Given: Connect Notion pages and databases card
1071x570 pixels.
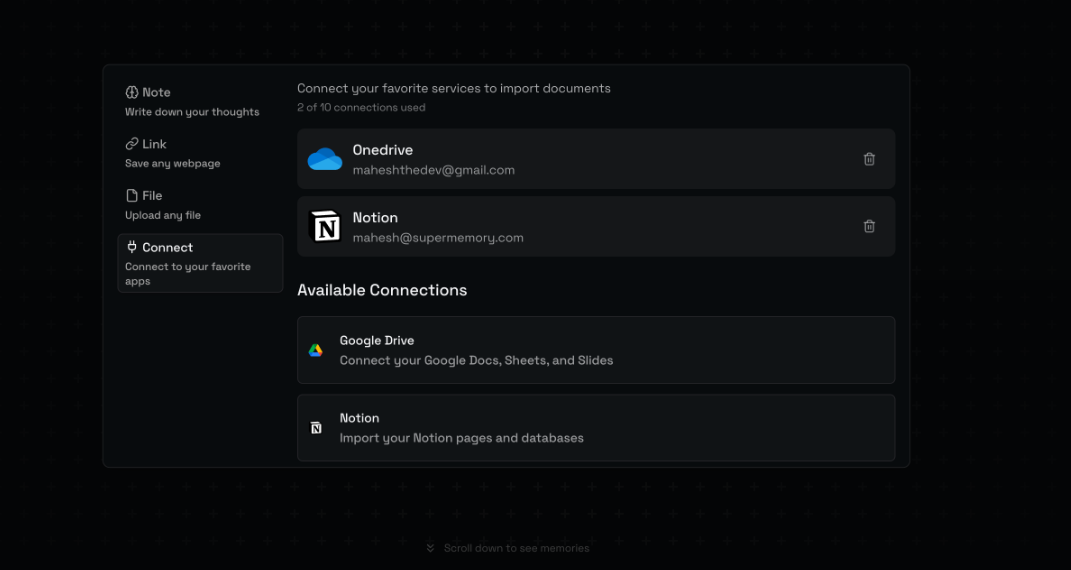Looking at the screenshot, I should 596,428.
